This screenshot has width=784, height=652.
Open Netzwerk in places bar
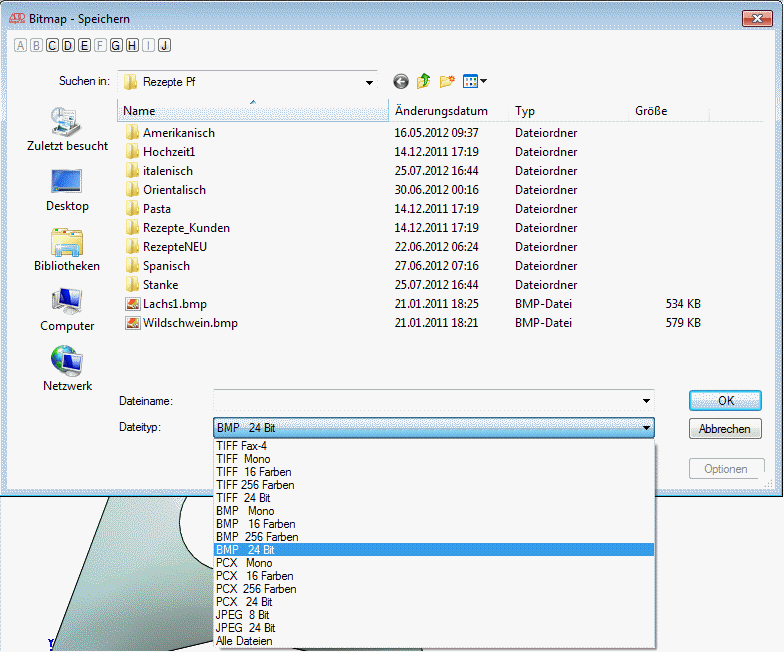(x=67, y=370)
